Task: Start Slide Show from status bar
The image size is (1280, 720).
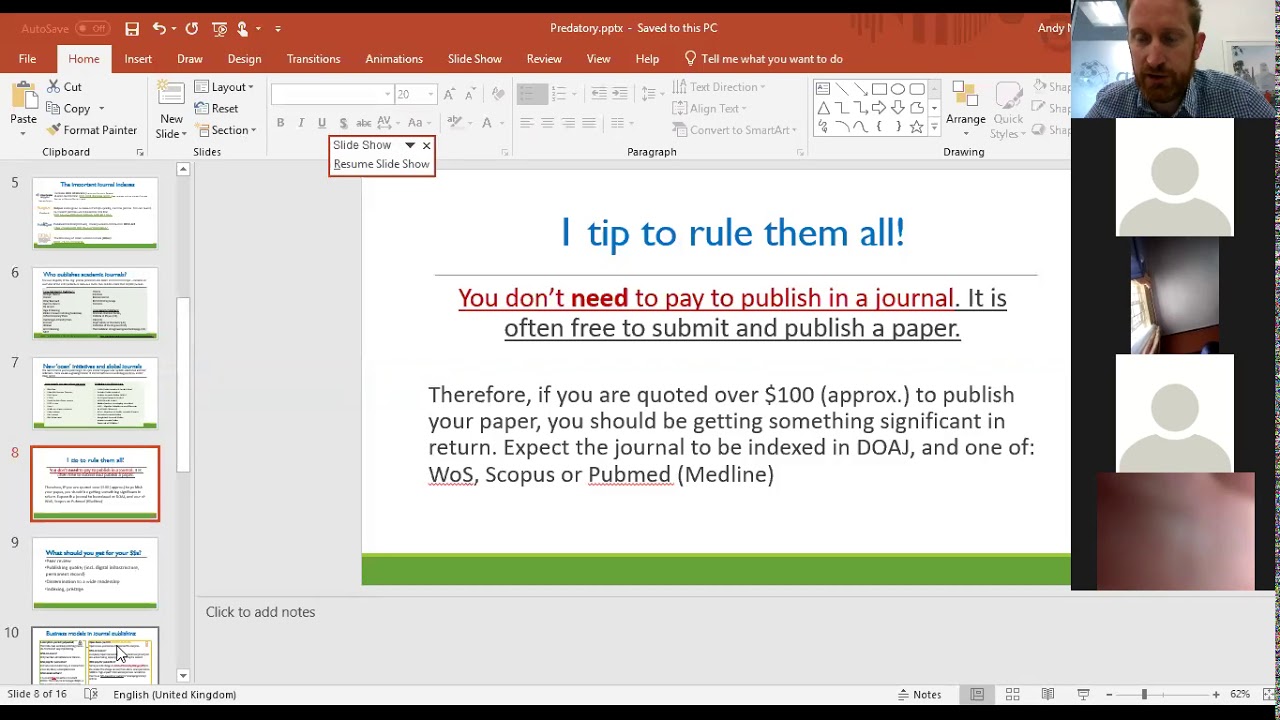Action: (x=1083, y=694)
